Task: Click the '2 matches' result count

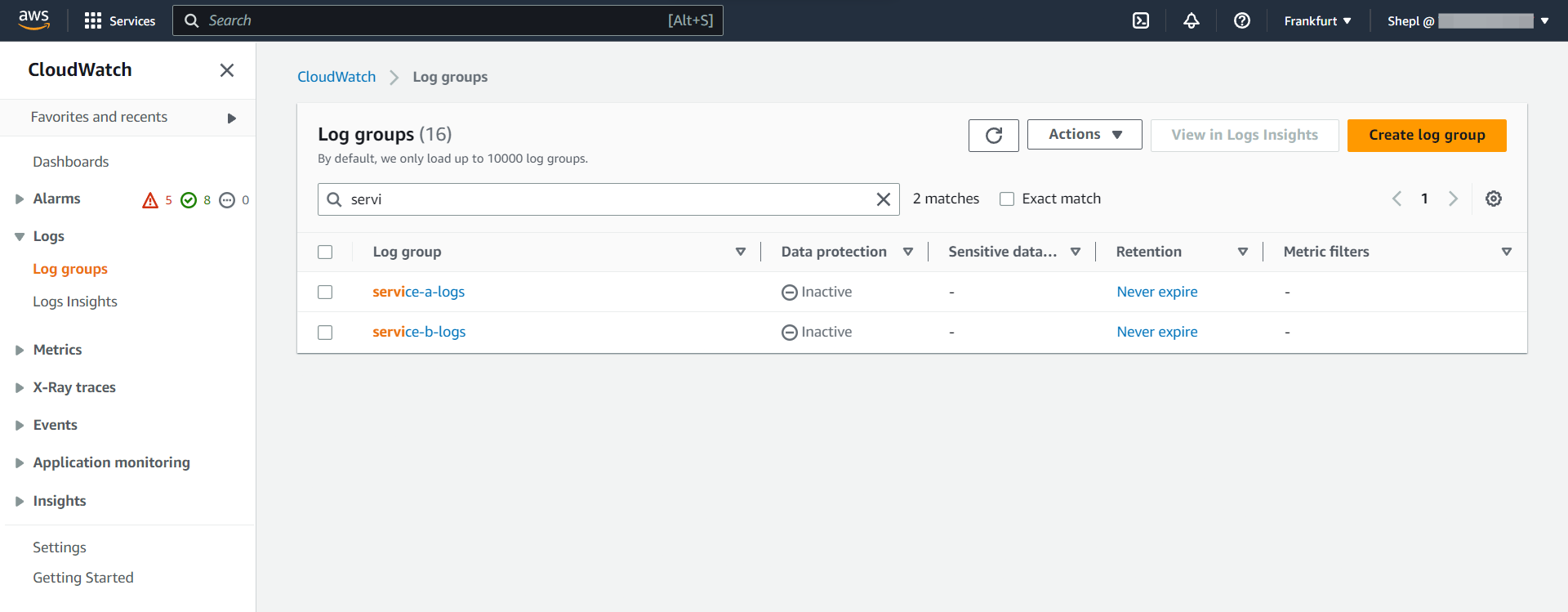Action: (946, 199)
